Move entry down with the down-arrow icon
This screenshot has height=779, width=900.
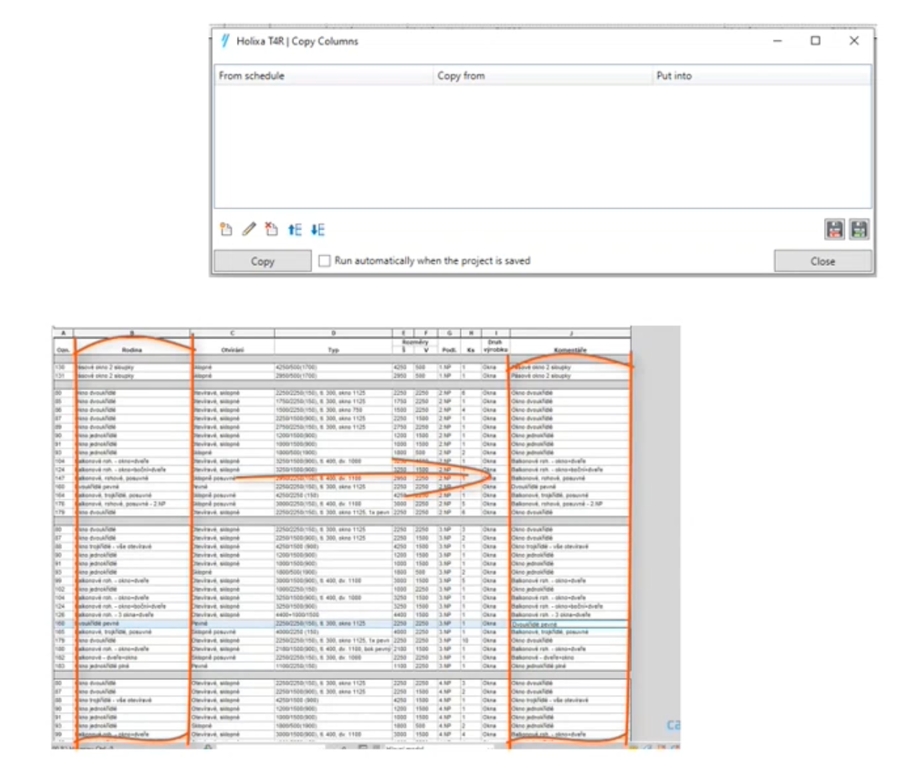point(317,229)
